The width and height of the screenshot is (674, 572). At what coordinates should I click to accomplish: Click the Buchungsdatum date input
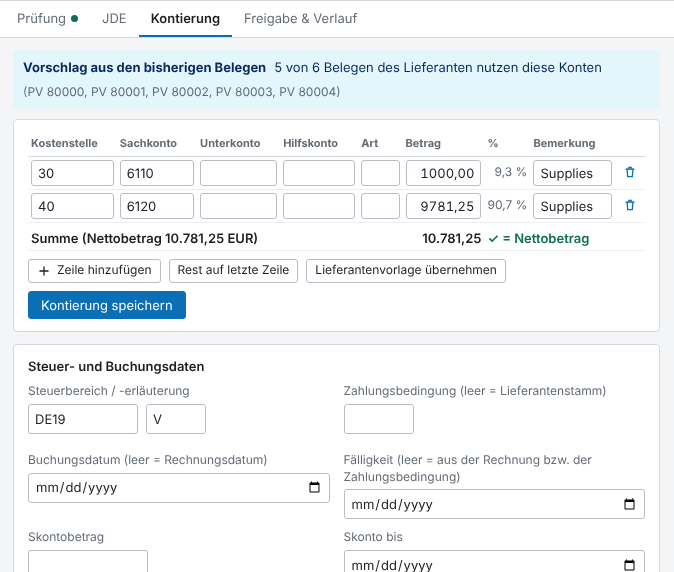tap(179, 488)
